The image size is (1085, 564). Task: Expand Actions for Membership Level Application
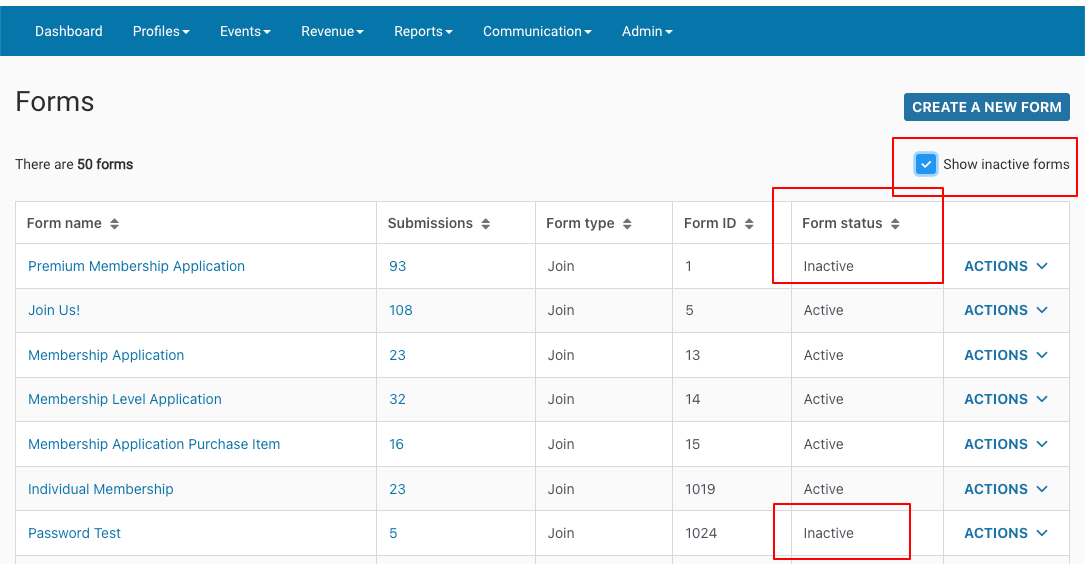click(1006, 399)
